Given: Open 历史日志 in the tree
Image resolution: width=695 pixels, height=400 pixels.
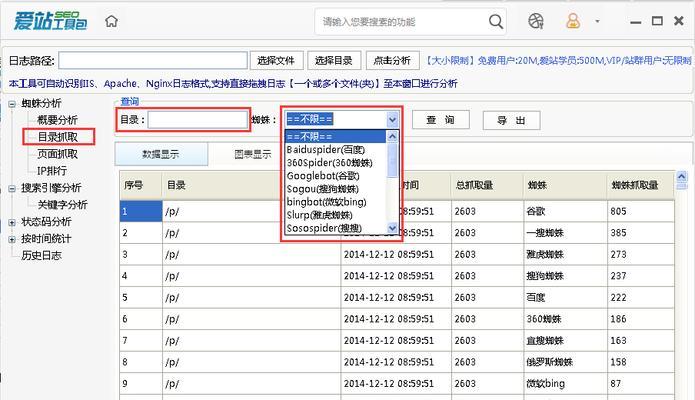Looking at the screenshot, I should click(42, 255).
